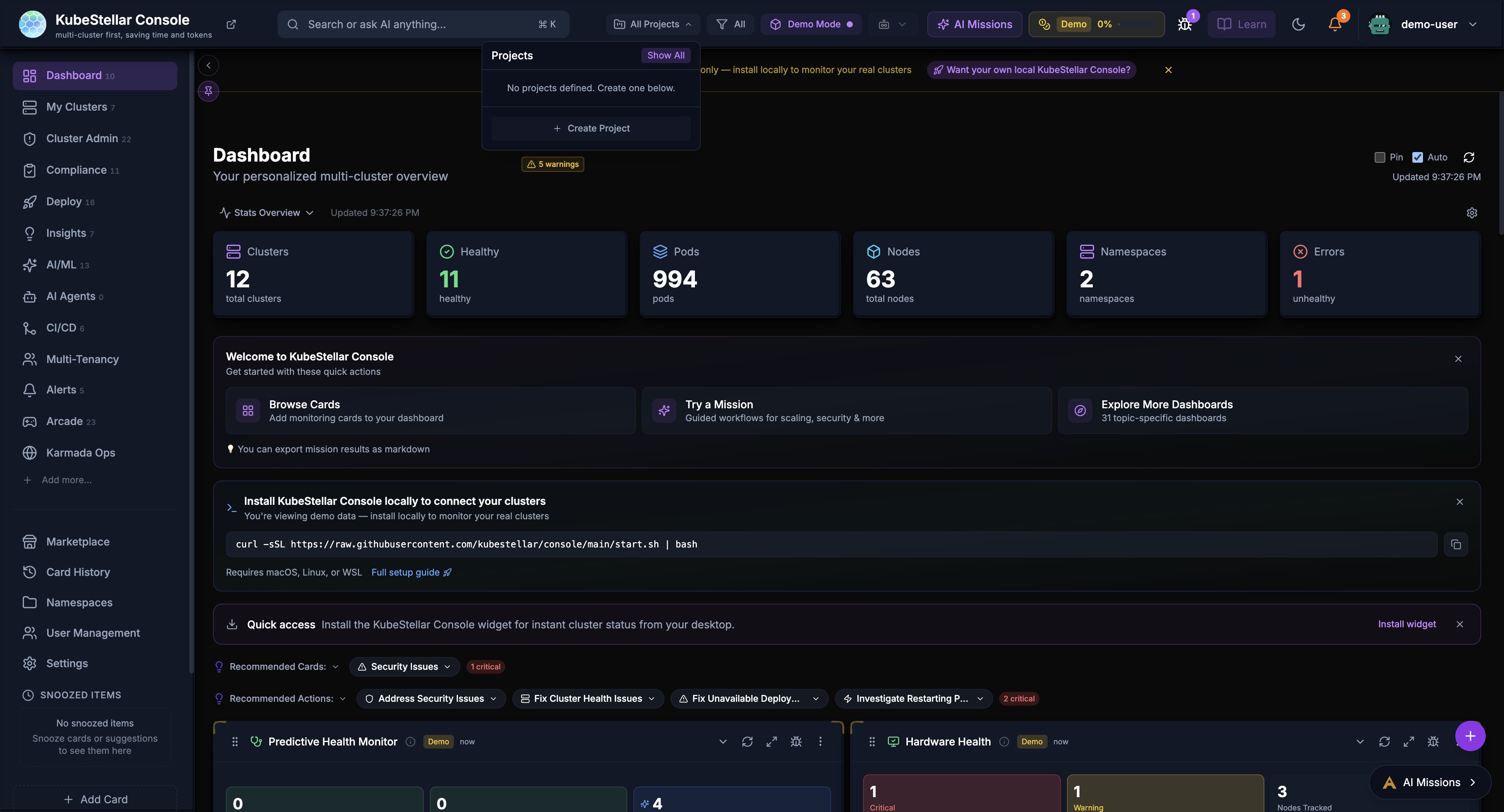
Task: Click the Create Project button
Action: (591, 128)
